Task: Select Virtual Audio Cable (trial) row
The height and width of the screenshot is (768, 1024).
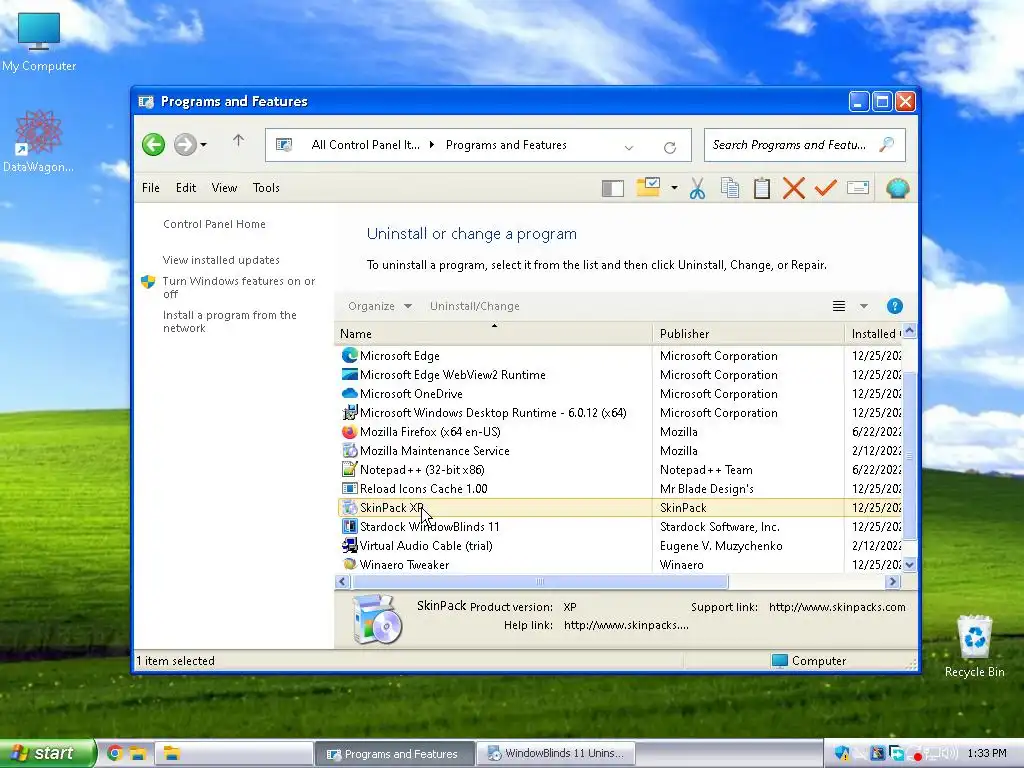Action: click(x=619, y=545)
